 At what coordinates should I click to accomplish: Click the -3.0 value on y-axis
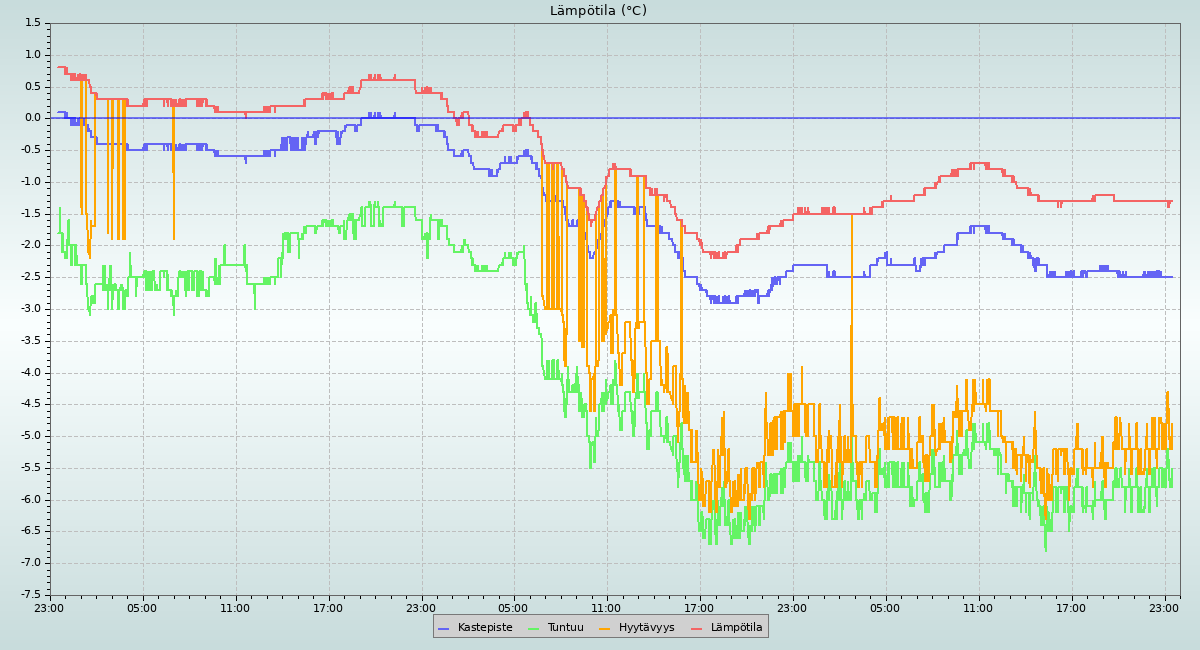point(30,309)
